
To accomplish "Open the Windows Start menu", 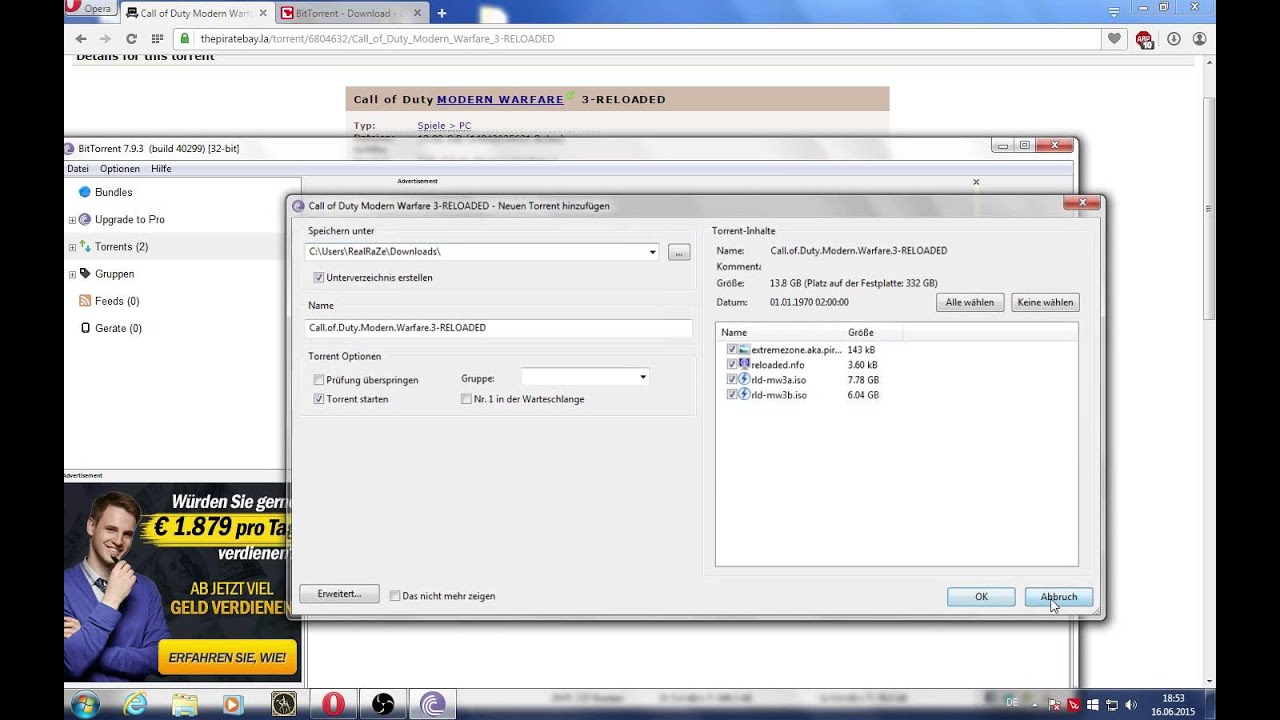I will (84, 703).
